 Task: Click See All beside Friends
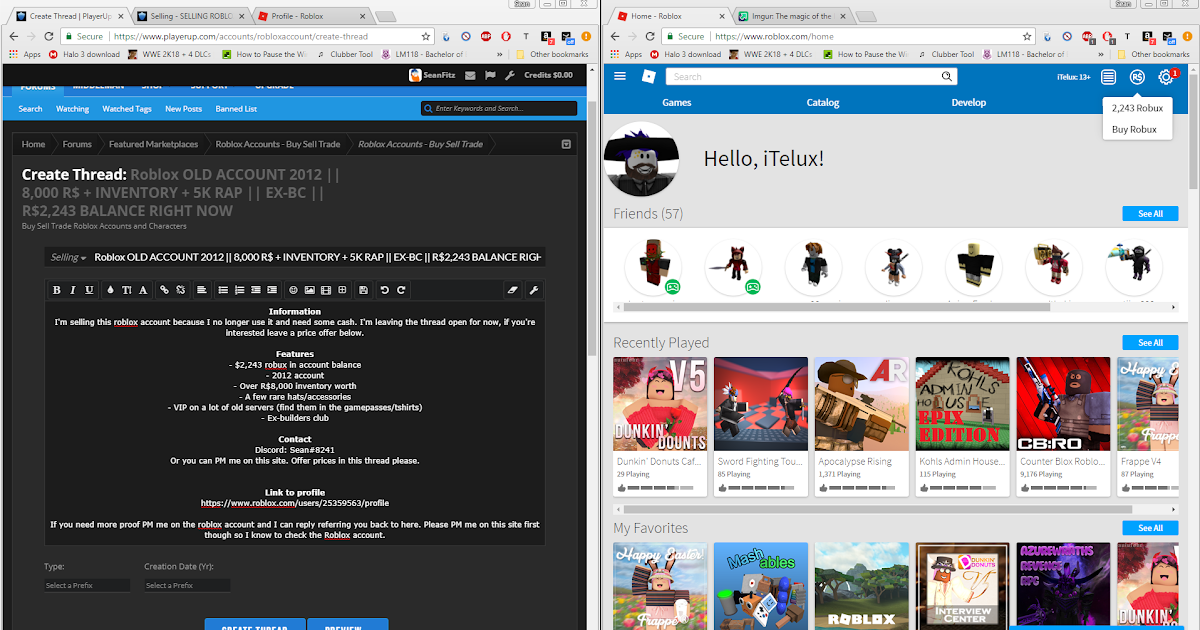tap(1150, 214)
